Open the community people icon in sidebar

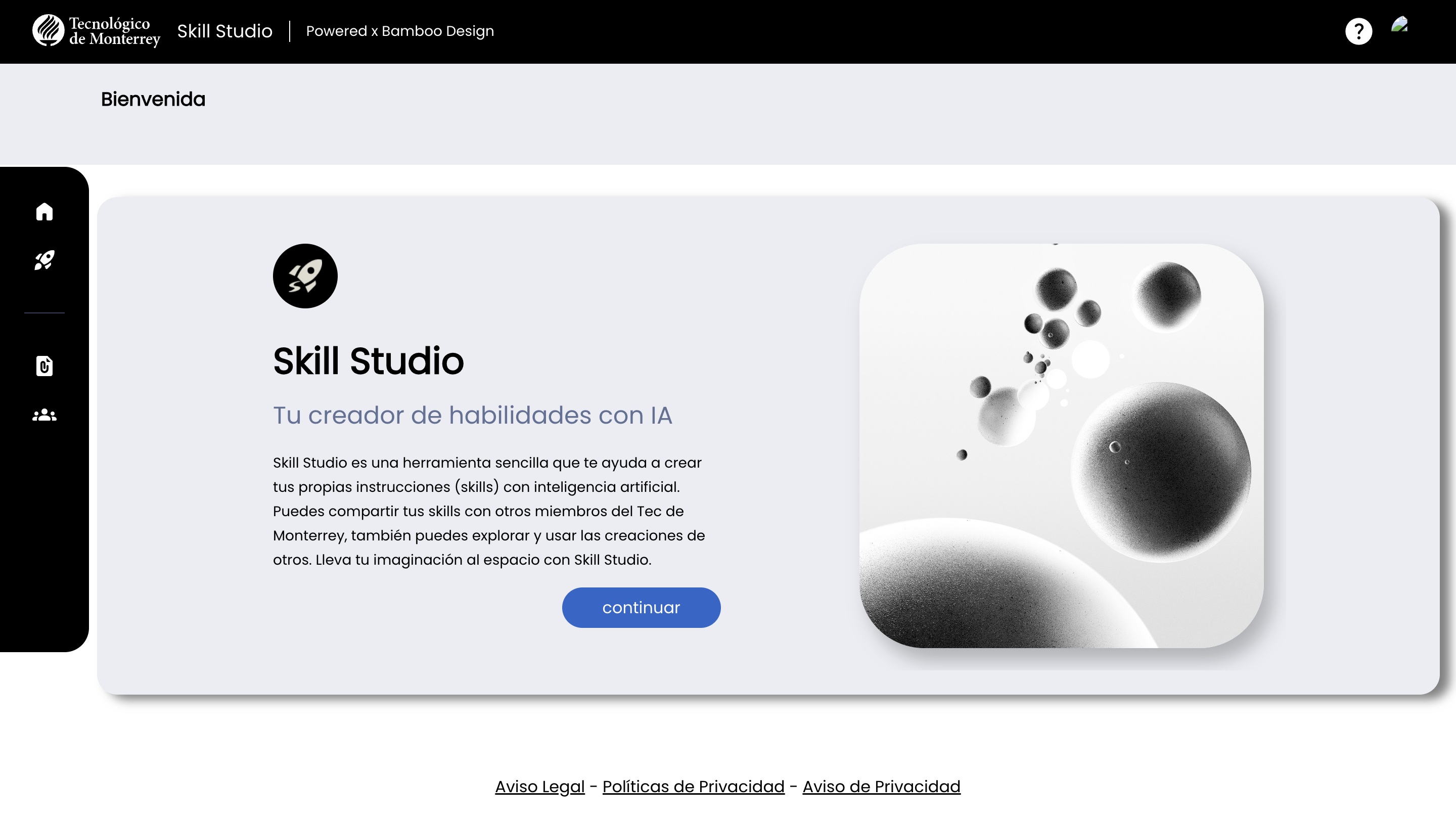tap(44, 416)
